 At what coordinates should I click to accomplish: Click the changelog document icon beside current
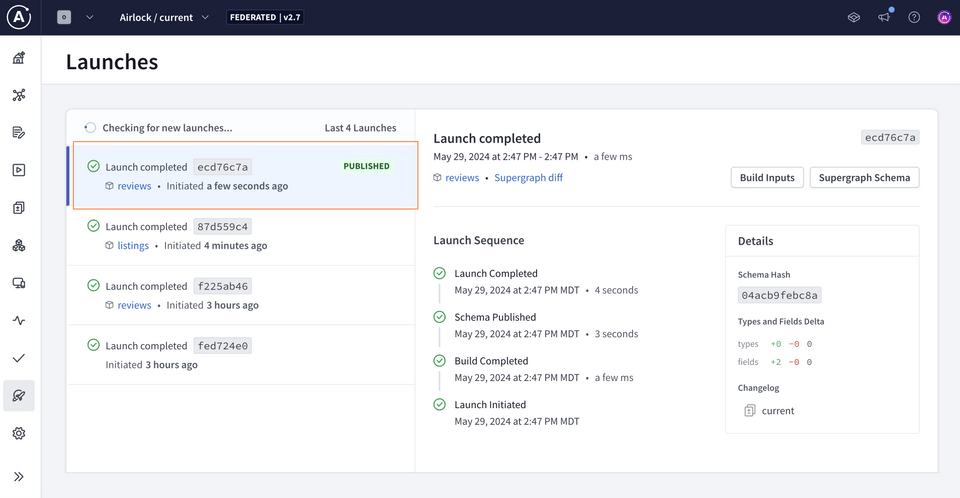click(749, 410)
